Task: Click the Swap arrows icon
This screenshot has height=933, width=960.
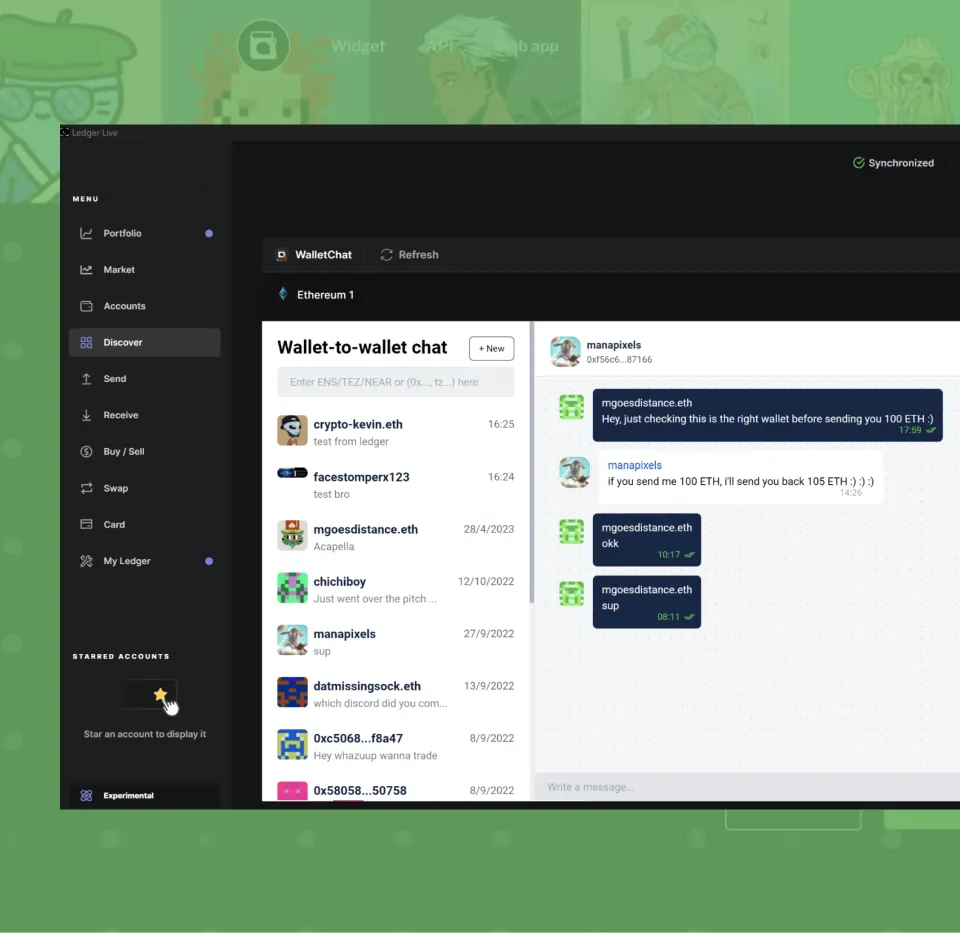Action: (x=86, y=488)
